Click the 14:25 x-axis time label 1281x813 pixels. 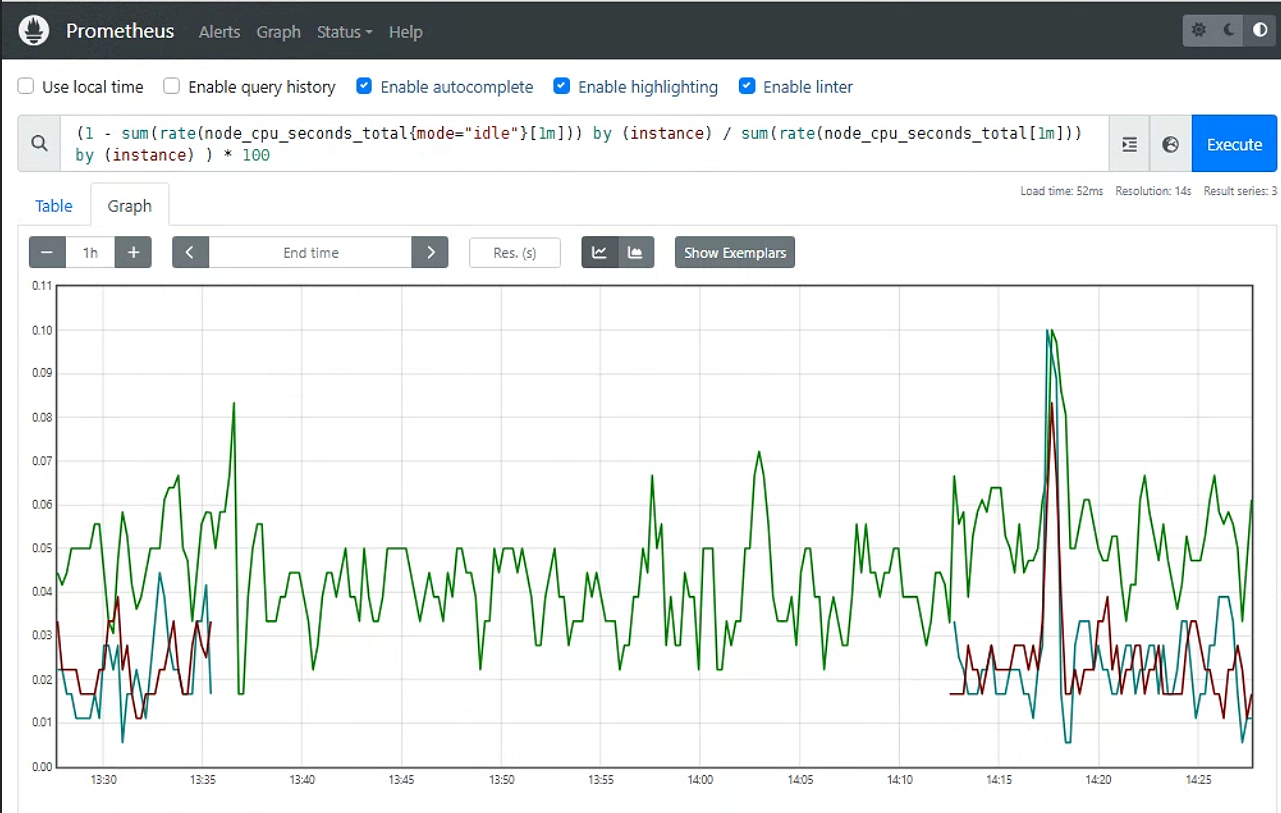coord(1198,779)
